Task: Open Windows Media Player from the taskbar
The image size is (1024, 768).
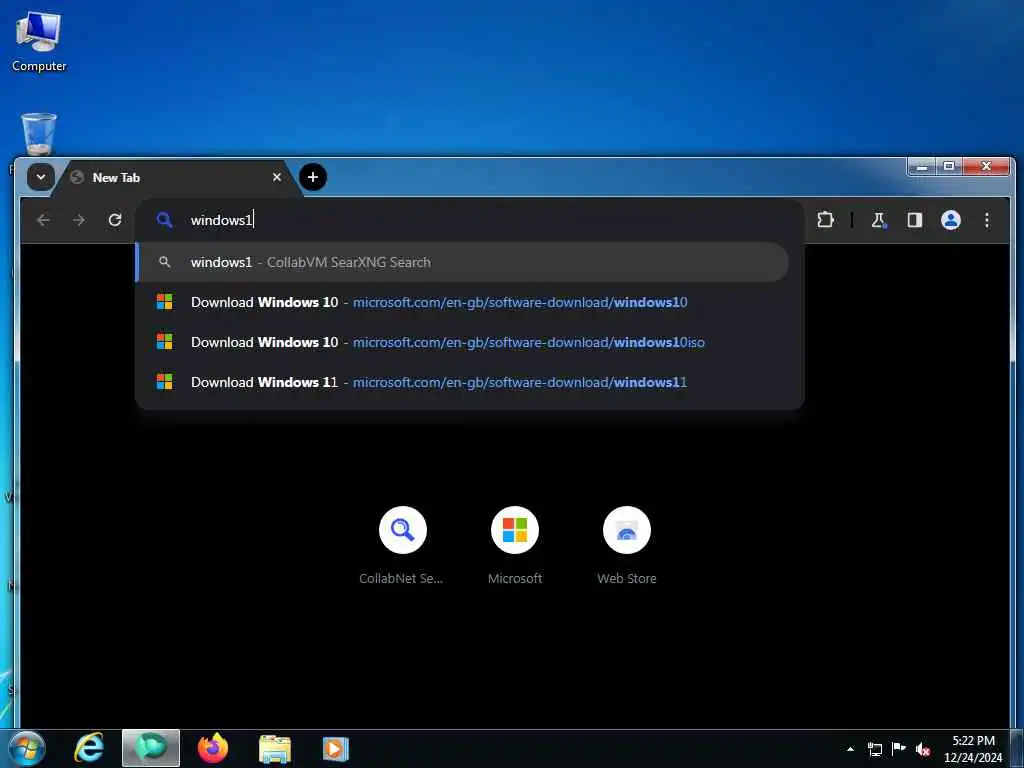Action: [x=336, y=748]
